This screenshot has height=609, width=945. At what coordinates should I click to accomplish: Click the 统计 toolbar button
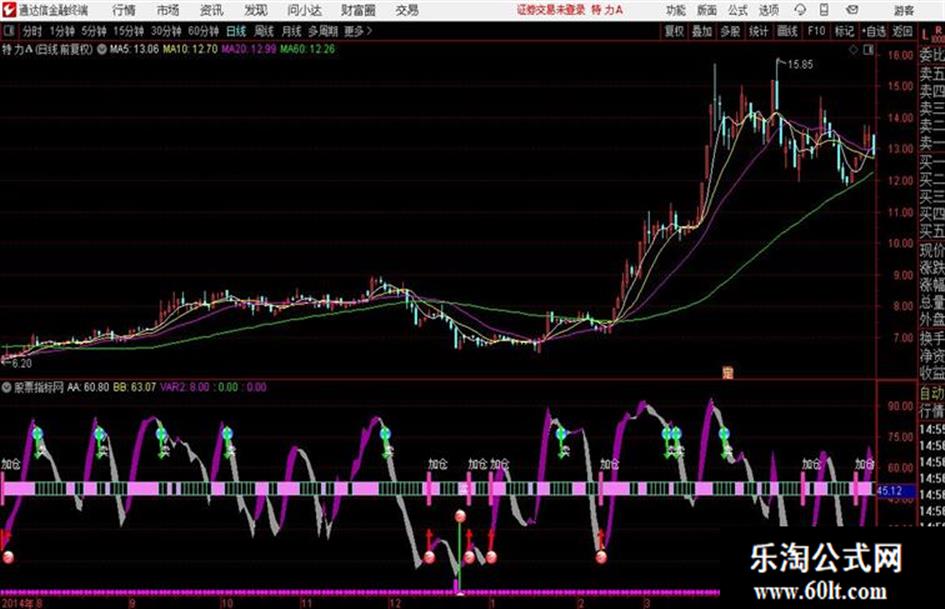[x=758, y=31]
